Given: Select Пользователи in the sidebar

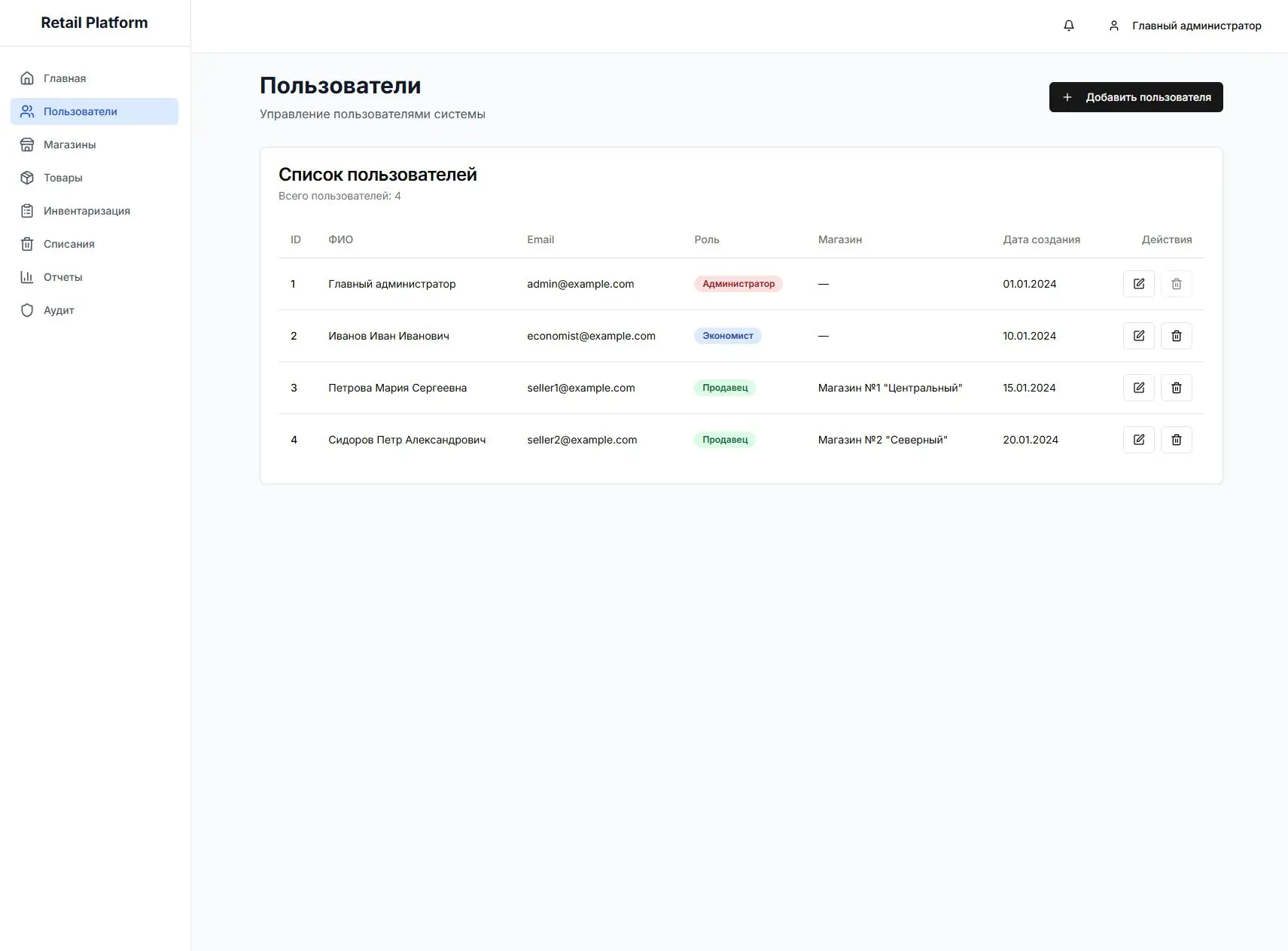Looking at the screenshot, I should coord(81,111).
